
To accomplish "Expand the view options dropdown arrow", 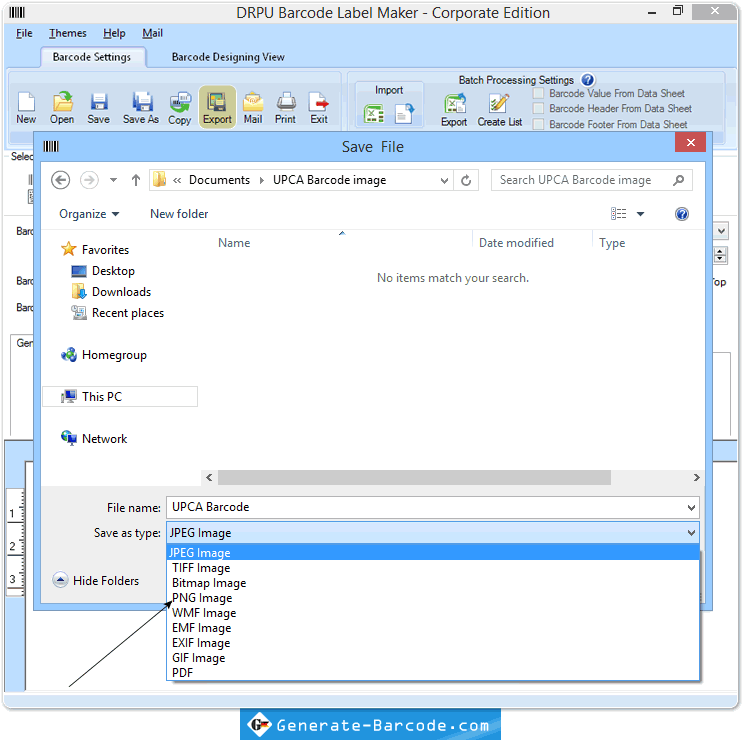I will pyautogui.click(x=641, y=214).
